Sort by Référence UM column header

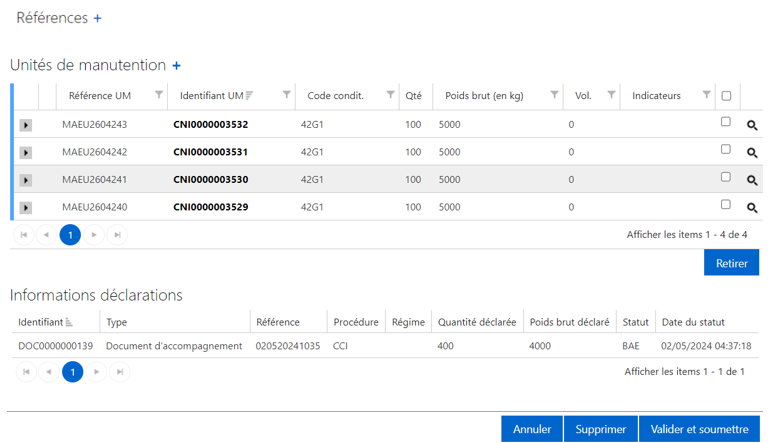pyautogui.click(x=100, y=96)
